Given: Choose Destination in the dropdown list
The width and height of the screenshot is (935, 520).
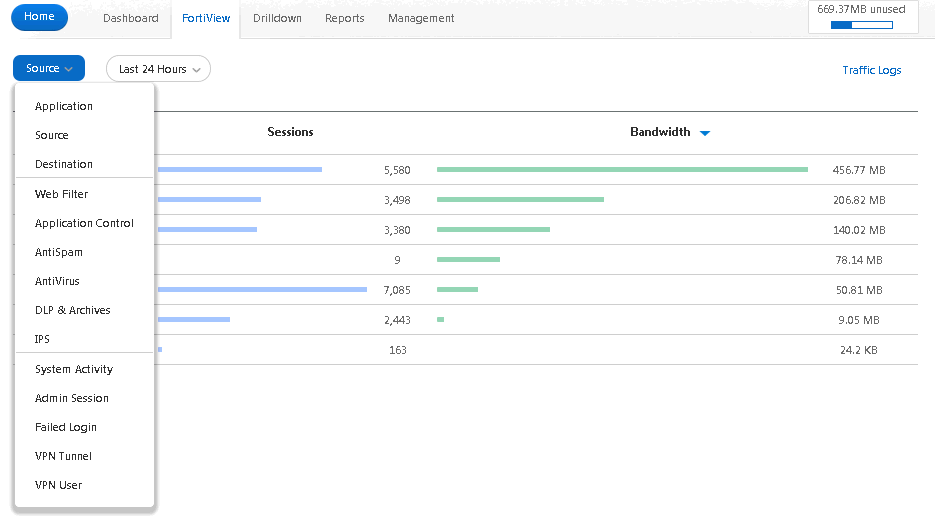Looking at the screenshot, I should [64, 164].
